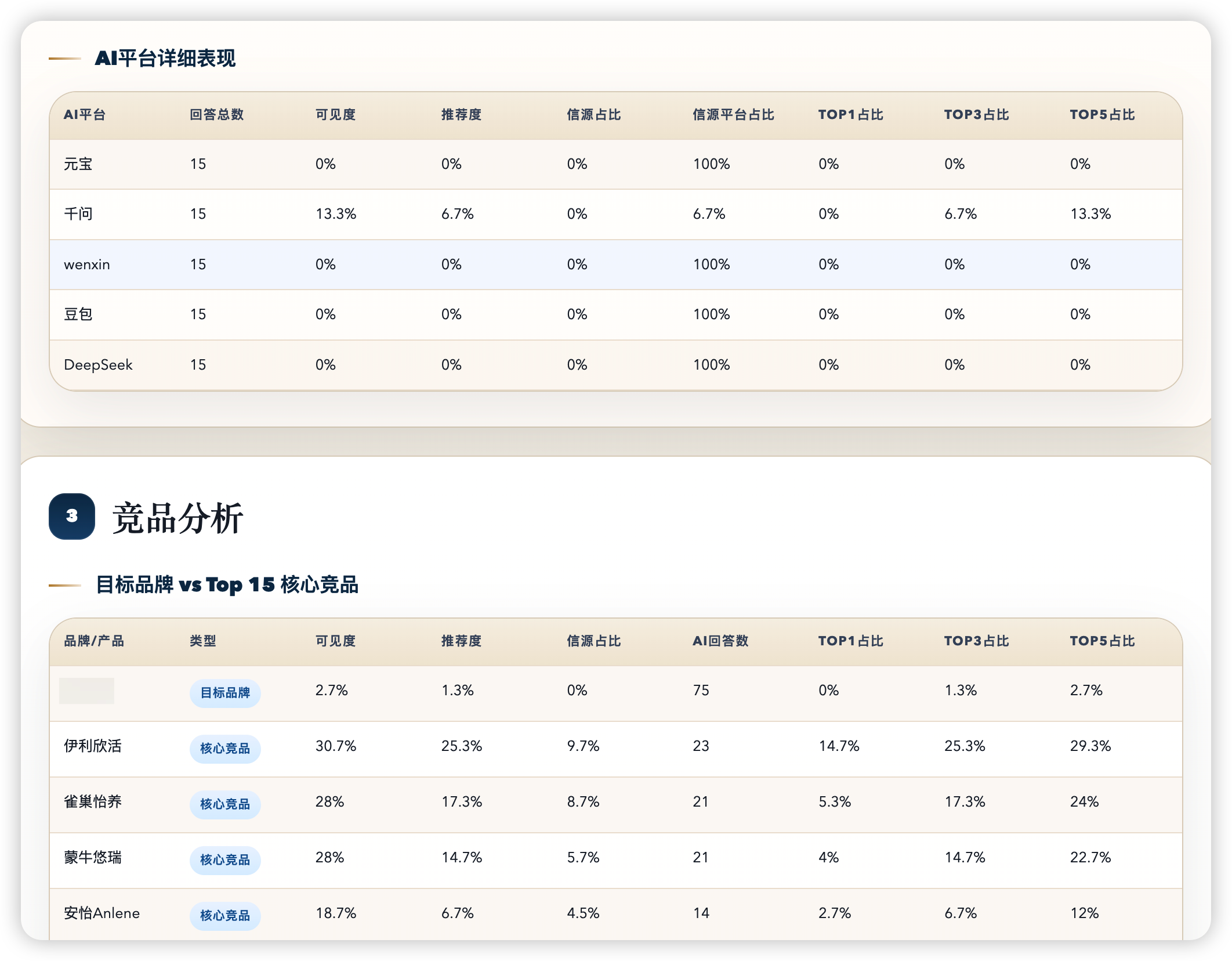Select the 千问 platform row
This screenshot has width=1232, height=961.
[78, 214]
